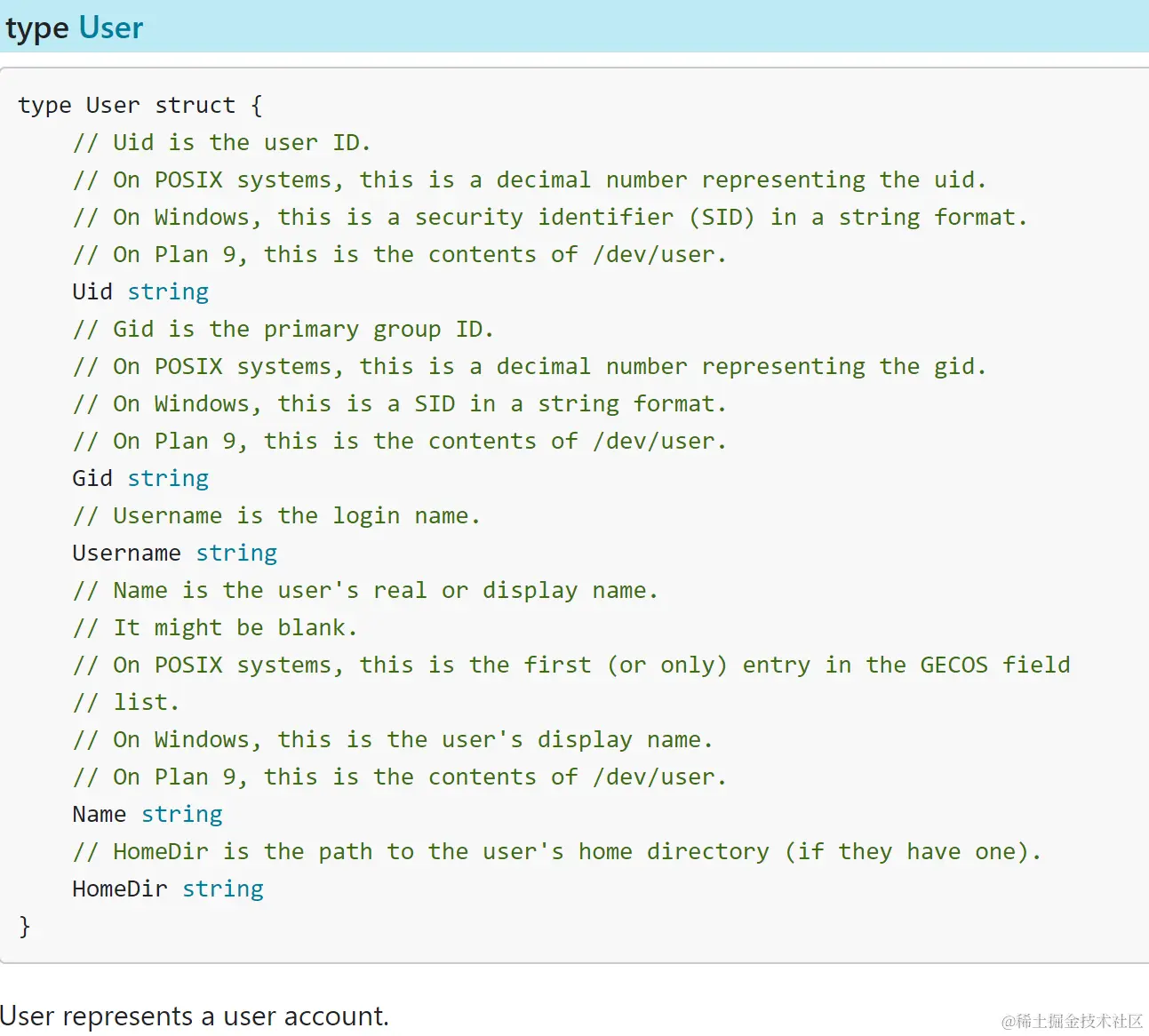Click the blue User link in heading
Image resolution: width=1149 pixels, height=1036 pixels.
(x=110, y=28)
